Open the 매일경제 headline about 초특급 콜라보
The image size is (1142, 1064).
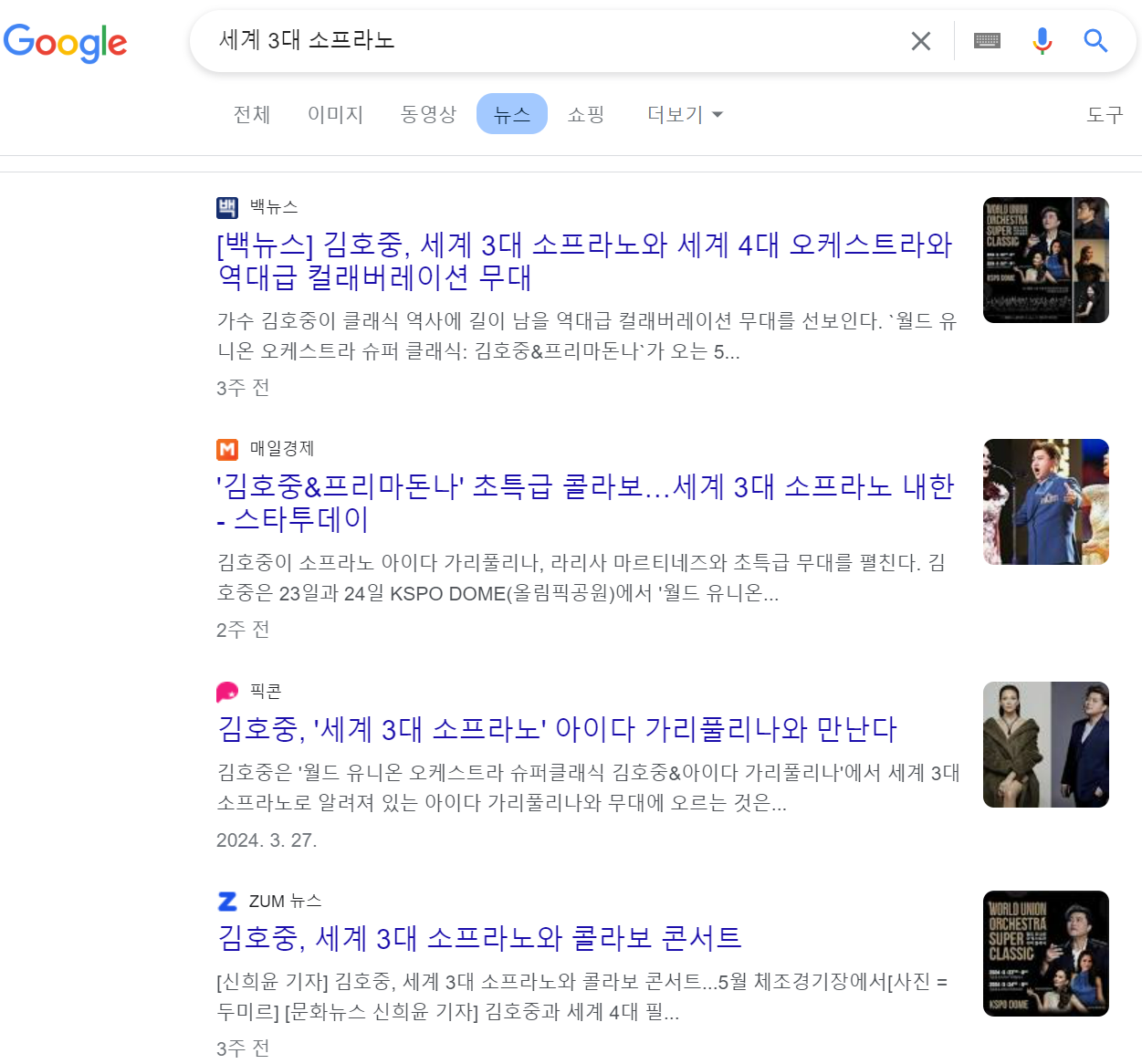pos(585,502)
